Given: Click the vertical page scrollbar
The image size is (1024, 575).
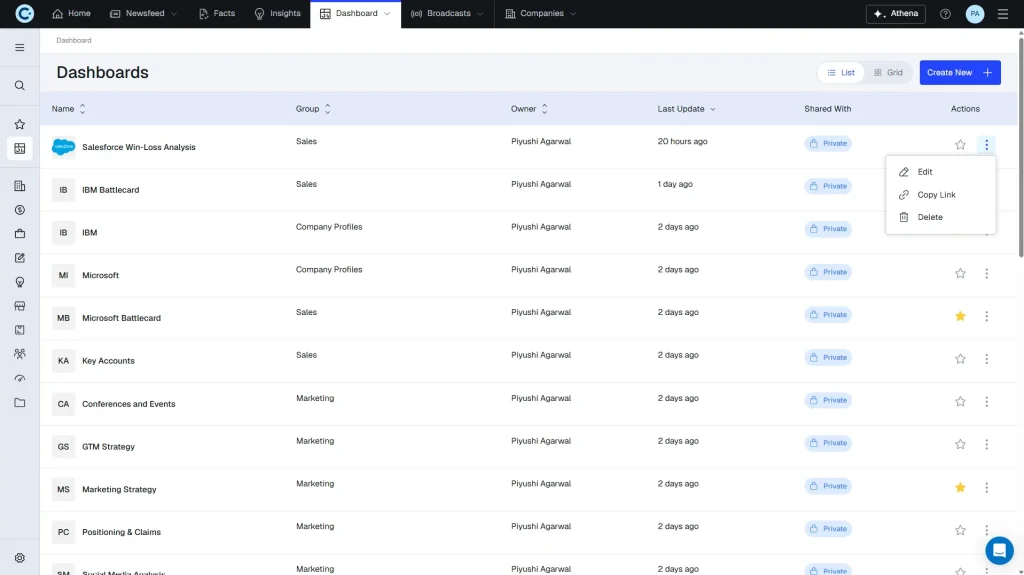Looking at the screenshot, I should tap(1020, 147).
